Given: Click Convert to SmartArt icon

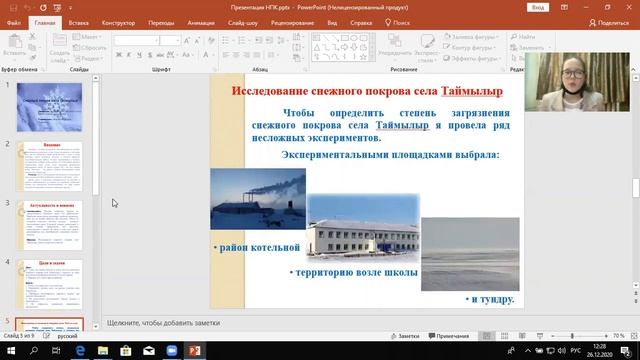Looking at the screenshot, I should pyautogui.click(x=298, y=58).
